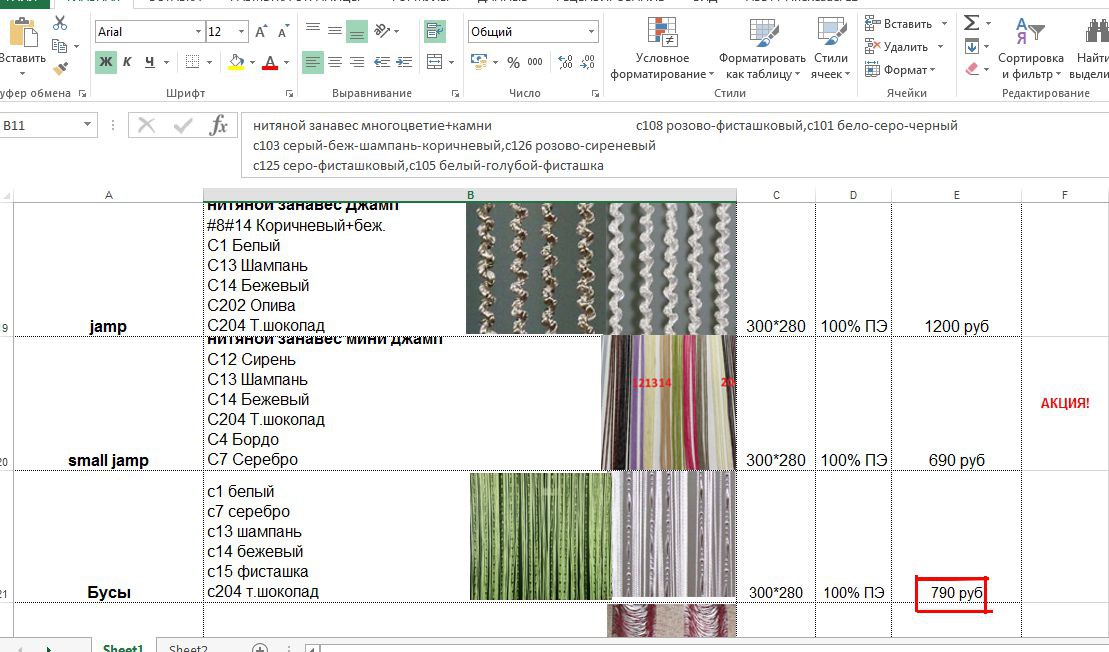Activate the Format Painter brush
This screenshot has width=1109, height=652.
[x=60, y=69]
